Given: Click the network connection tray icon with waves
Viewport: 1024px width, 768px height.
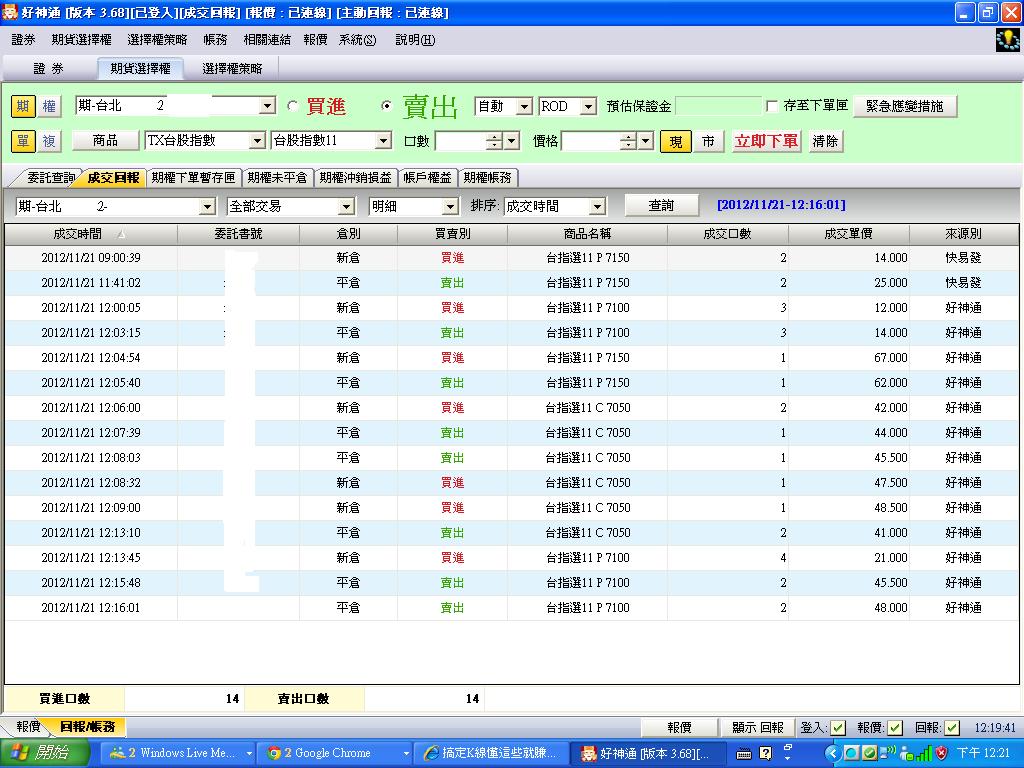Looking at the screenshot, I should [888, 753].
